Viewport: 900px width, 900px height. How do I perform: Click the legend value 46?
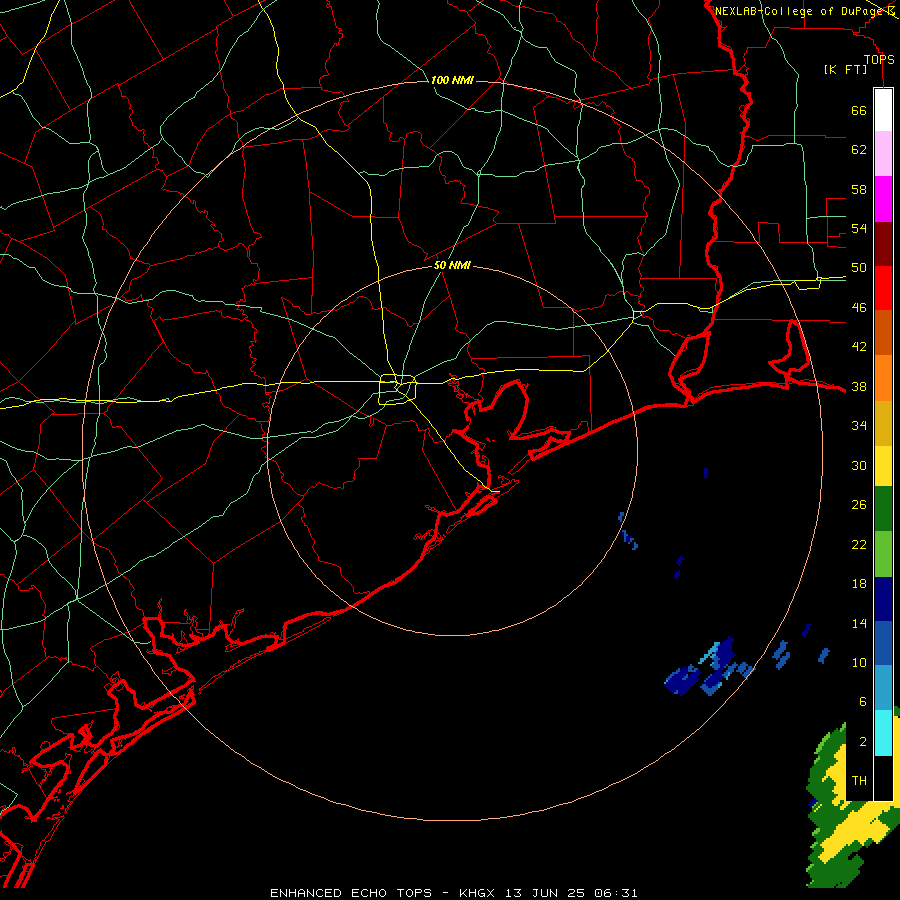(x=859, y=308)
